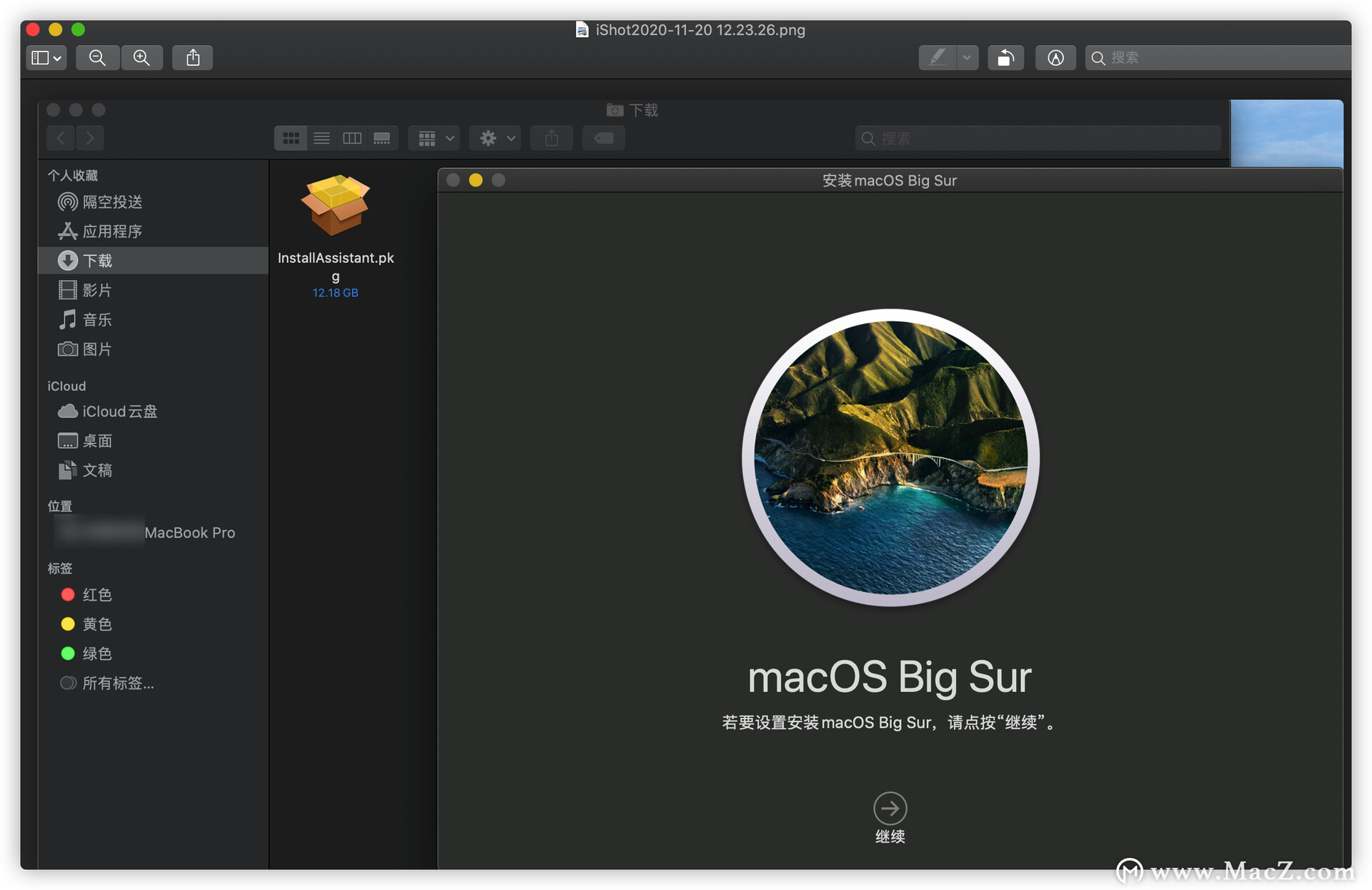Click the Finder 下载 title folder icon
The height and width of the screenshot is (890, 1372).
tap(615, 110)
